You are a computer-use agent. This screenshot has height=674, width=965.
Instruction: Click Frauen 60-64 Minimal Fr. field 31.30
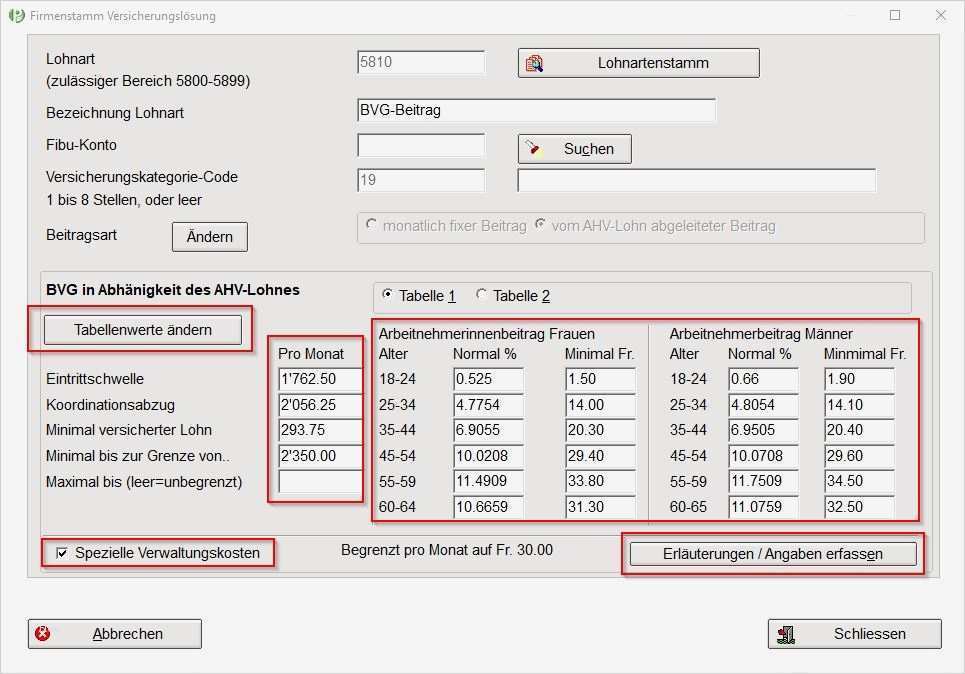(601, 507)
